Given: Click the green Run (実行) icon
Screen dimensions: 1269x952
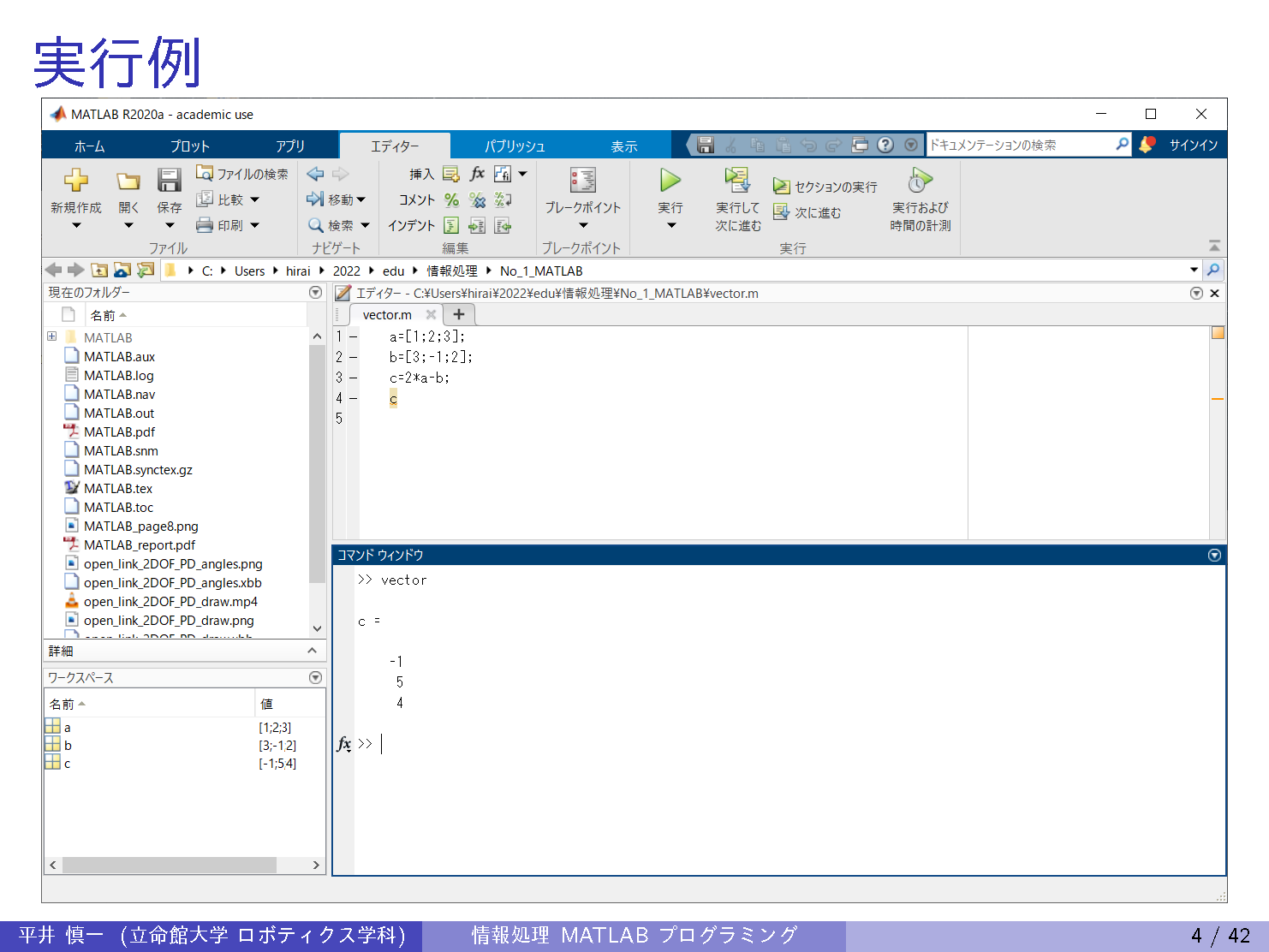Looking at the screenshot, I should 670,181.
